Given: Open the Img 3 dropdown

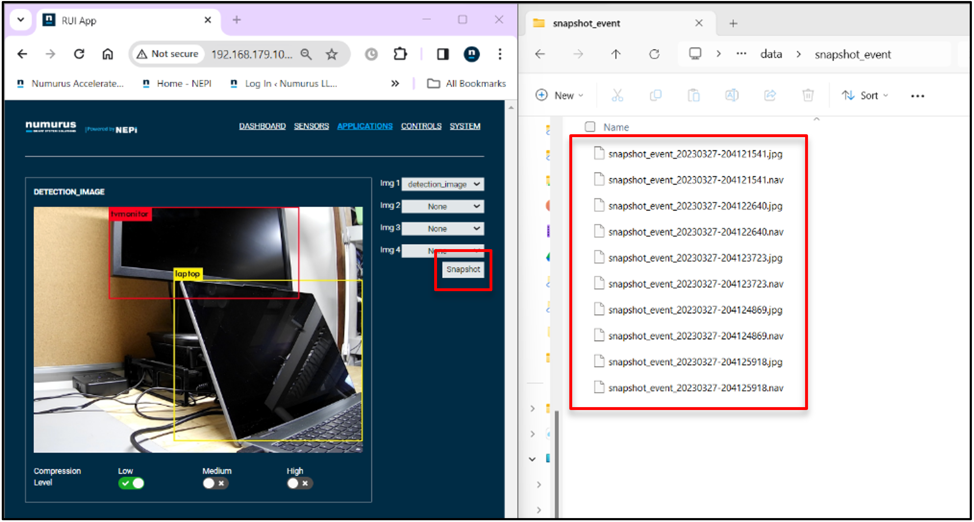Looking at the screenshot, I should tap(443, 229).
